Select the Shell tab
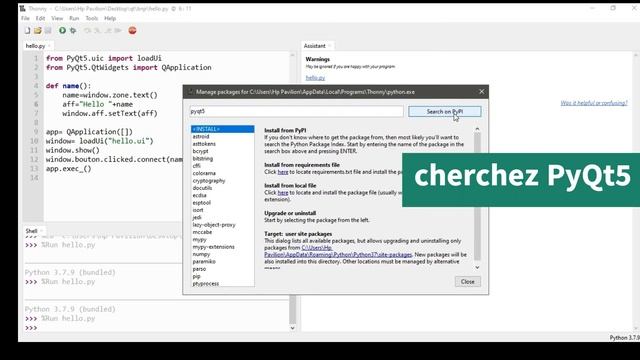Image resolution: width=640 pixels, height=360 pixels. coord(31,231)
